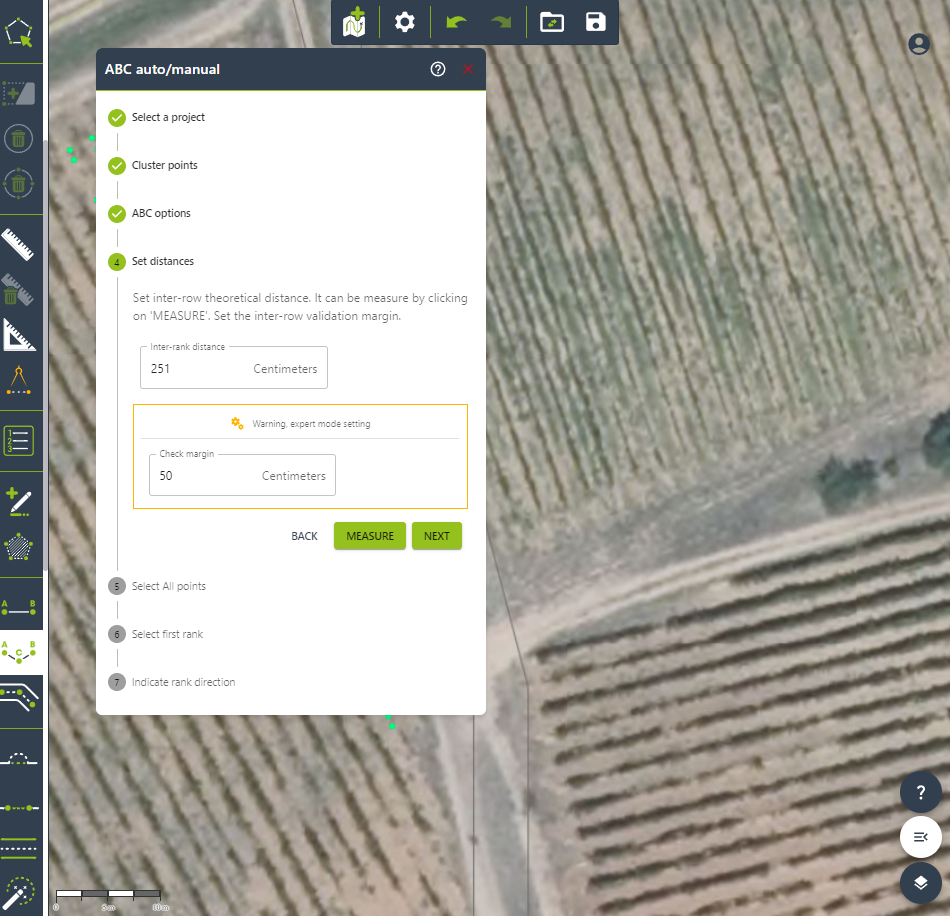Screen dimensions: 950x916
Task: Click the magic wand tool
Action: (19, 894)
